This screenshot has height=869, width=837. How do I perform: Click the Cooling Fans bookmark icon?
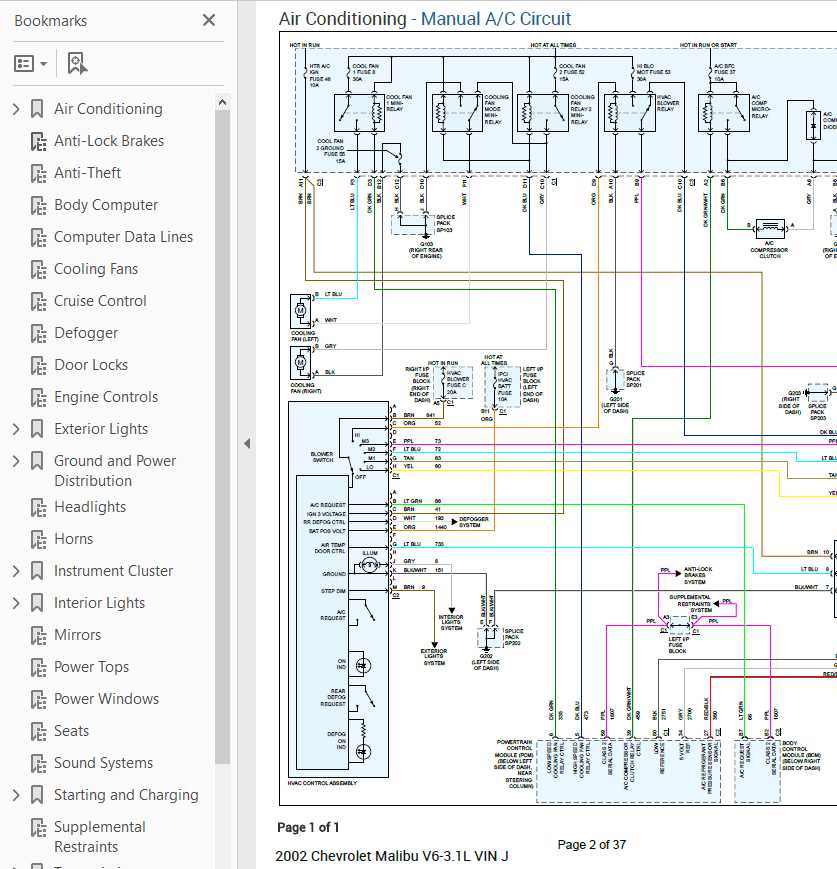pos(38,269)
